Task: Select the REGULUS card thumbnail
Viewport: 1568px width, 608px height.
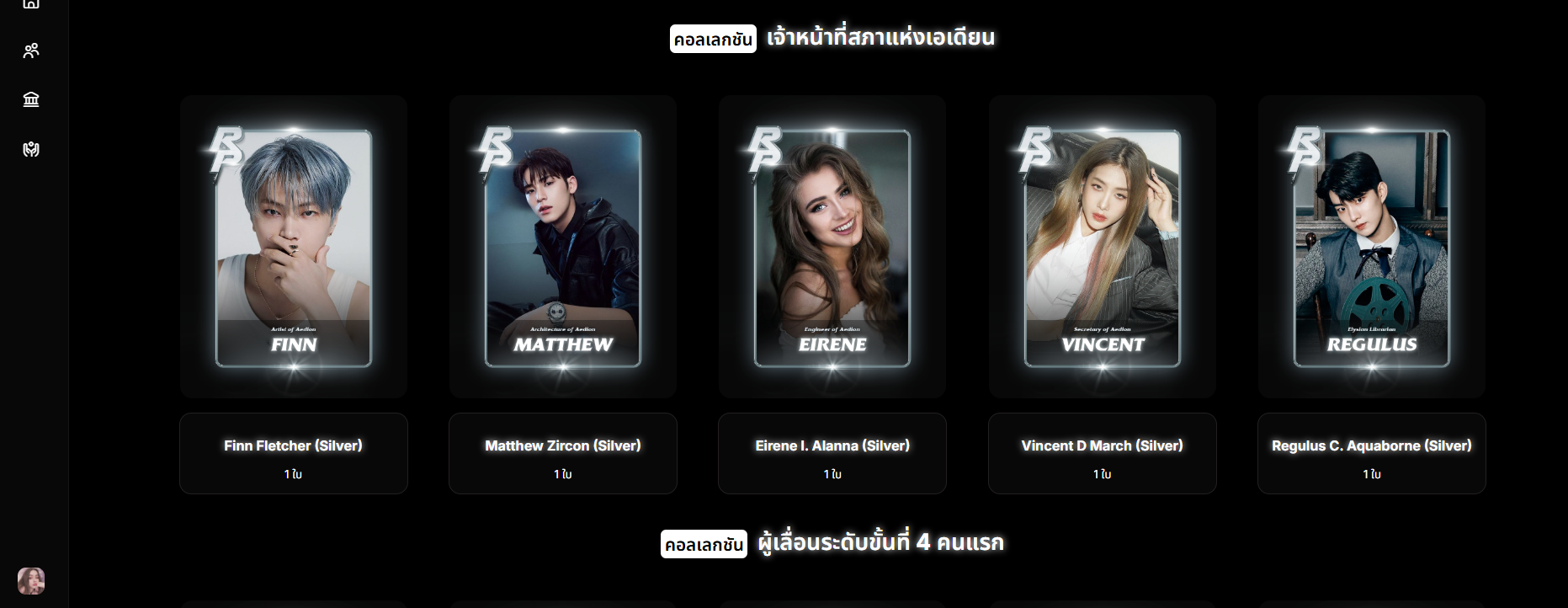Action: click(1372, 248)
